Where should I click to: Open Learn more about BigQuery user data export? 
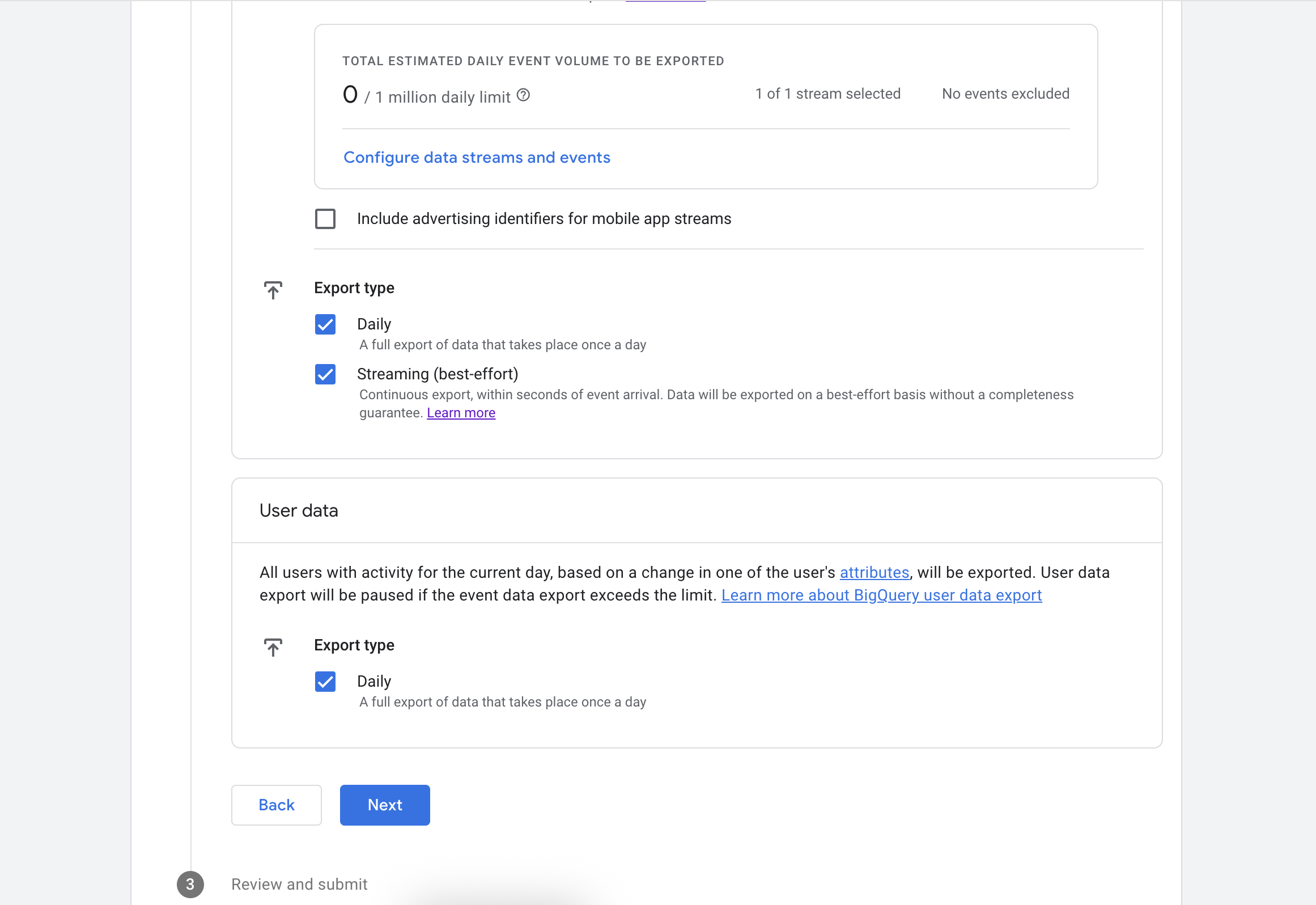[881, 595]
